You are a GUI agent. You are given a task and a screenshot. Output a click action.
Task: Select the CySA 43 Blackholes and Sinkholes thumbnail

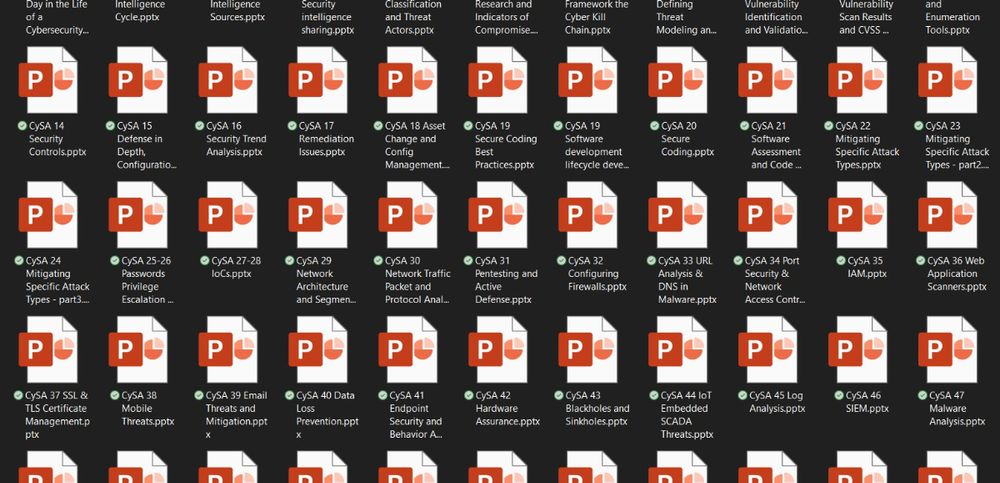click(587, 350)
